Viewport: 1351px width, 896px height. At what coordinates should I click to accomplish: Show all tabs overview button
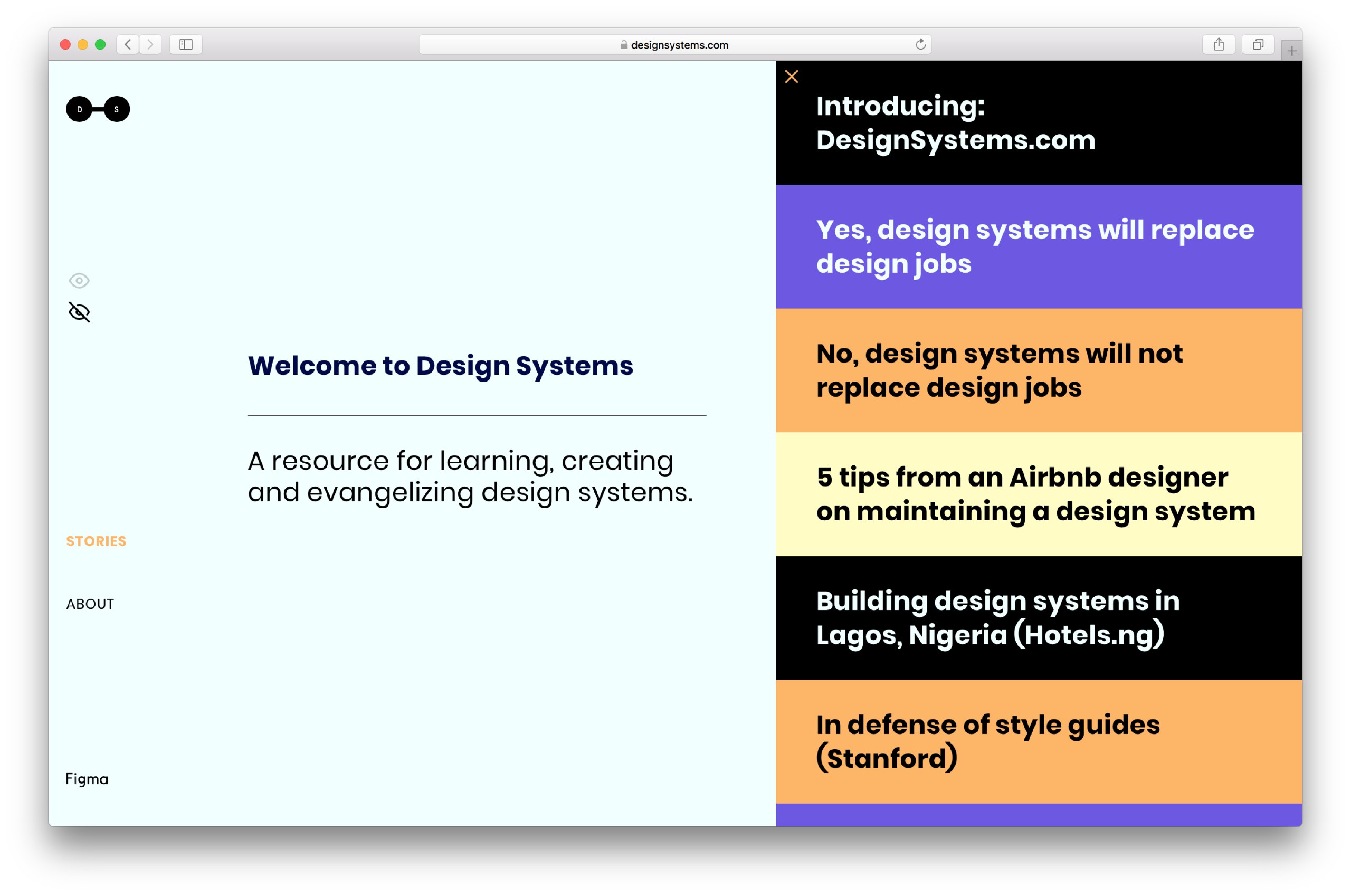tap(1258, 44)
